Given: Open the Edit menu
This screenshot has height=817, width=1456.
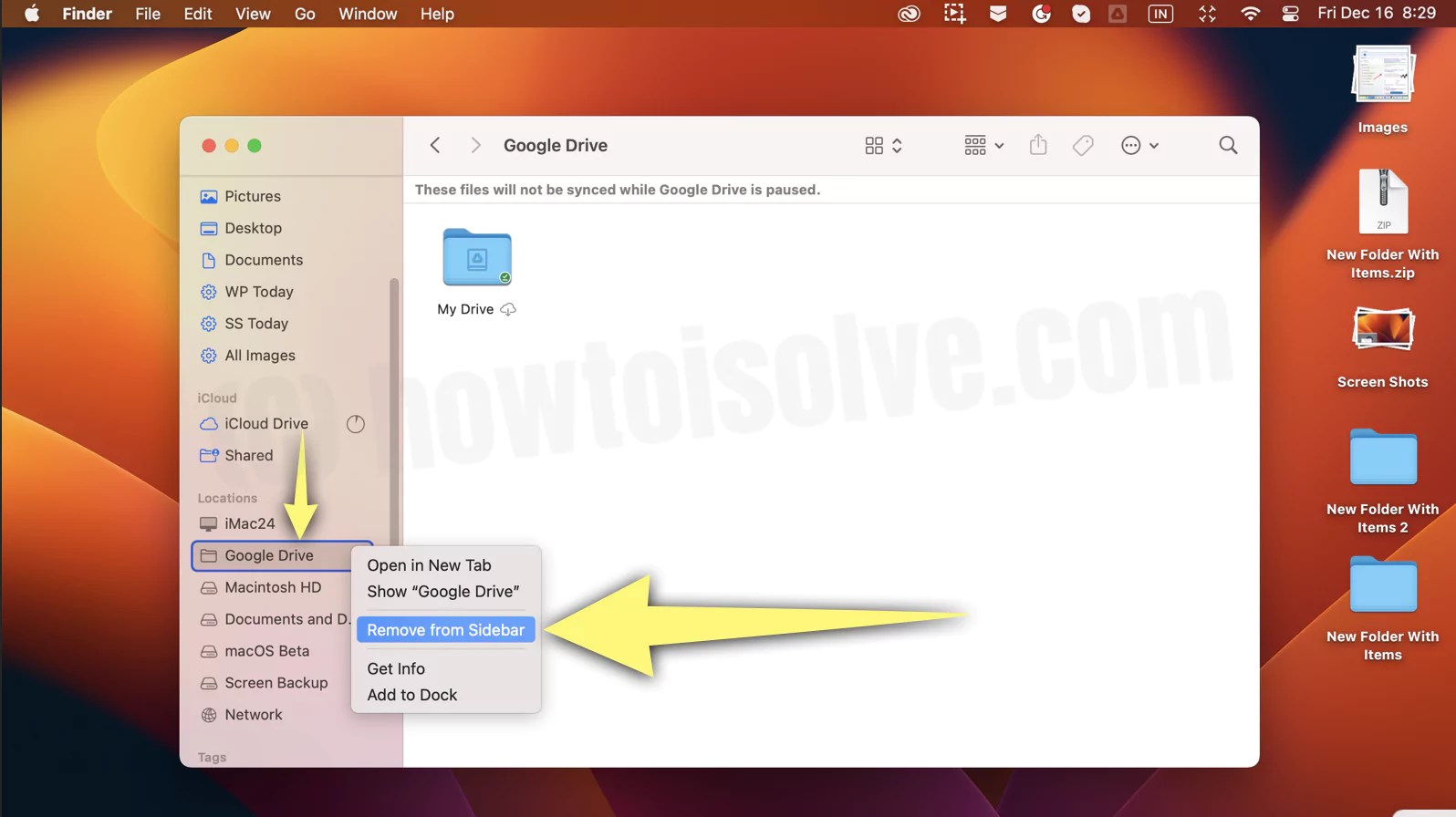Looking at the screenshot, I should point(197,14).
